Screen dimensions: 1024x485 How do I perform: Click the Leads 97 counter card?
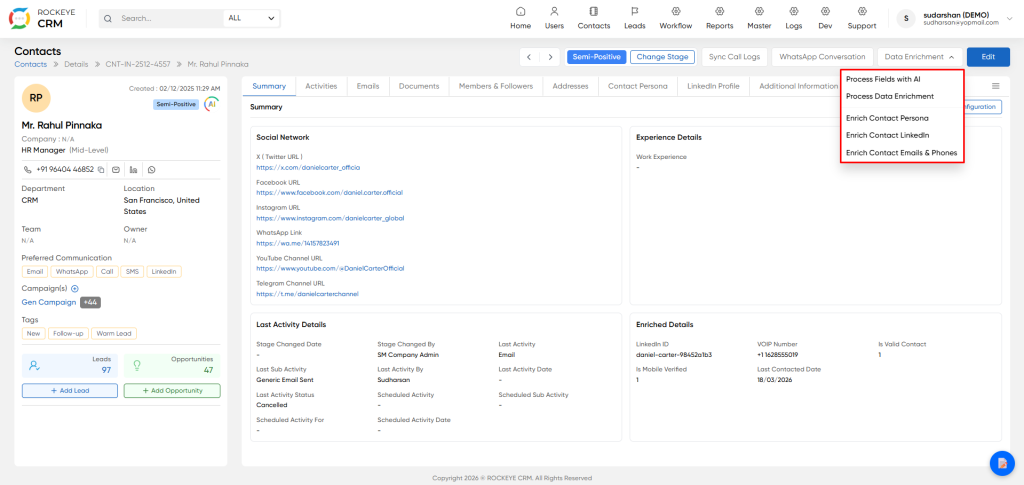pyautogui.click(x=70, y=366)
